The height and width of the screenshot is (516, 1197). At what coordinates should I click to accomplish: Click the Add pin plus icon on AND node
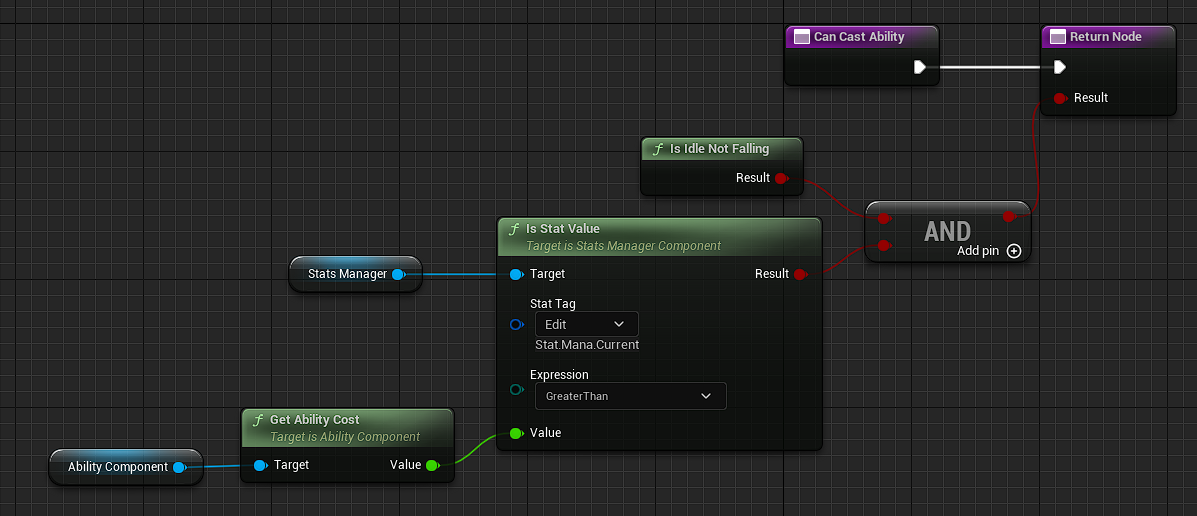pyautogui.click(x=1014, y=251)
